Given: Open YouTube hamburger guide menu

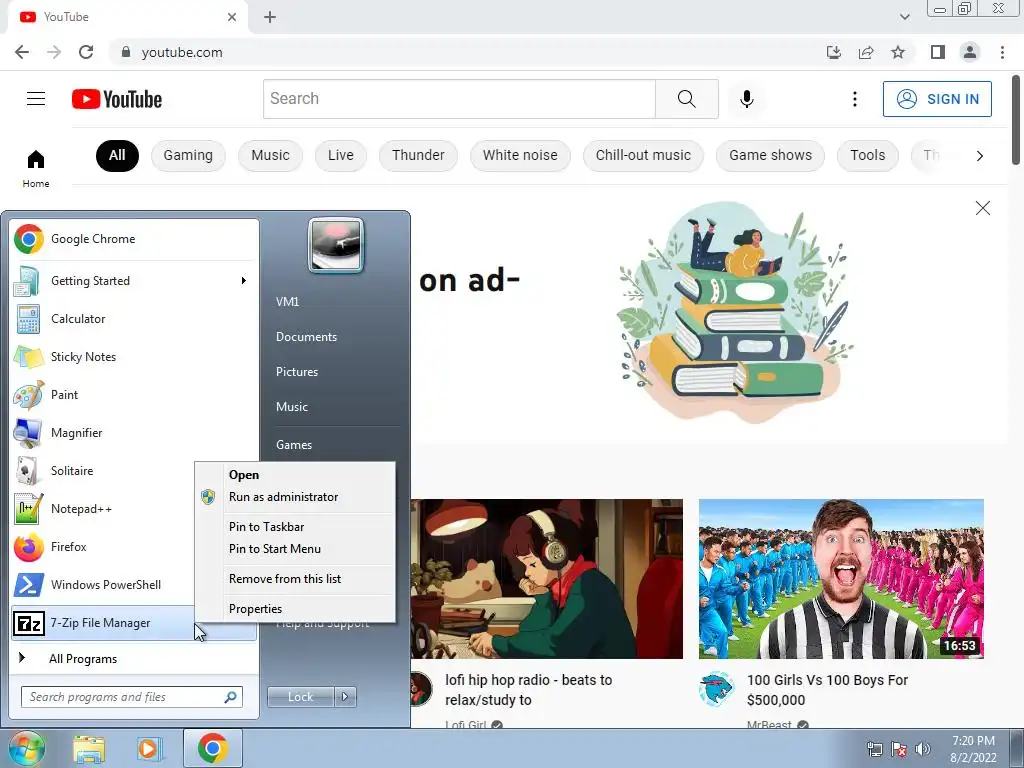Looking at the screenshot, I should [36, 99].
